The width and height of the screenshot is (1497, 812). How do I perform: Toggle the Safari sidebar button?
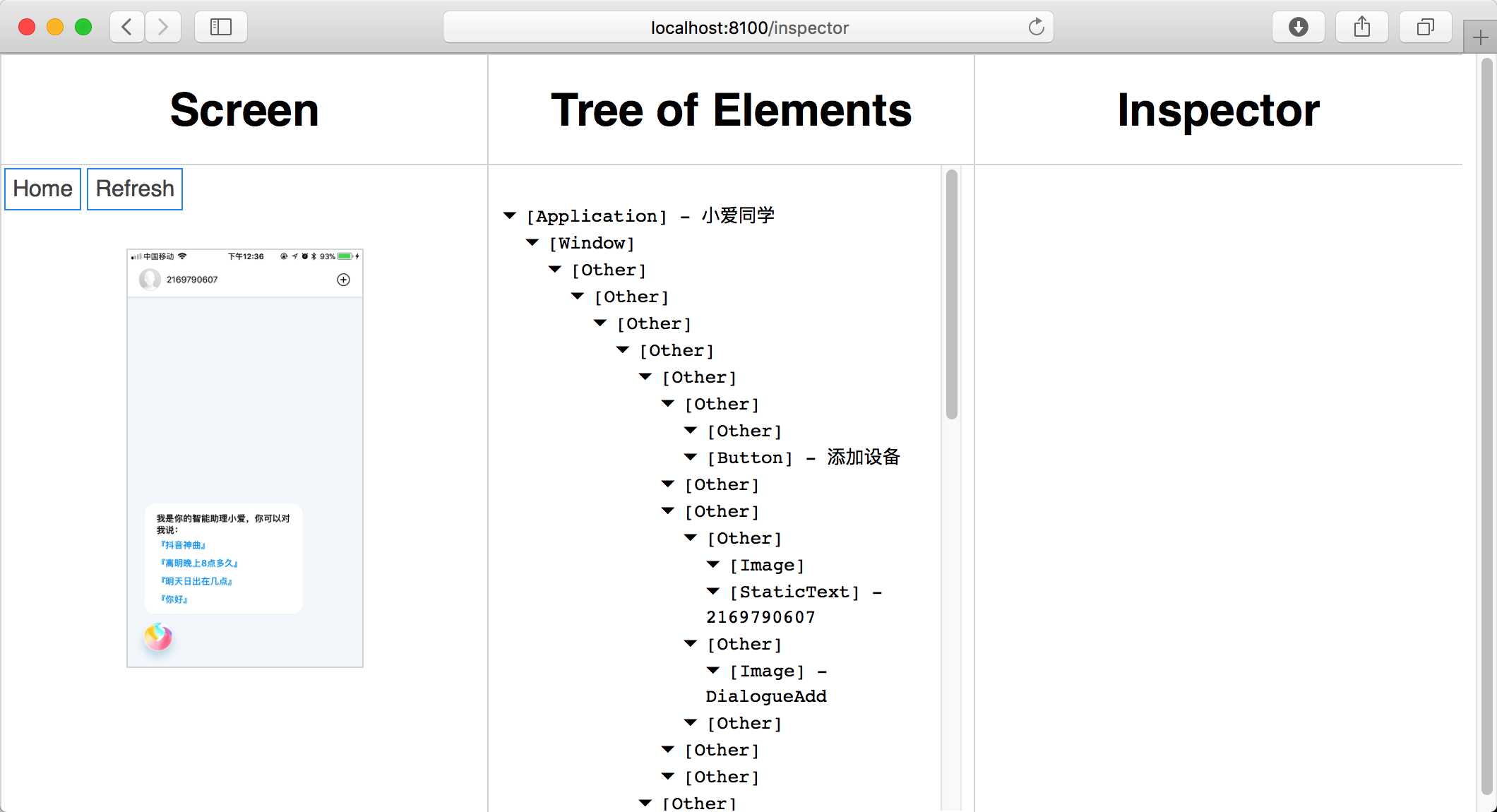[x=221, y=27]
